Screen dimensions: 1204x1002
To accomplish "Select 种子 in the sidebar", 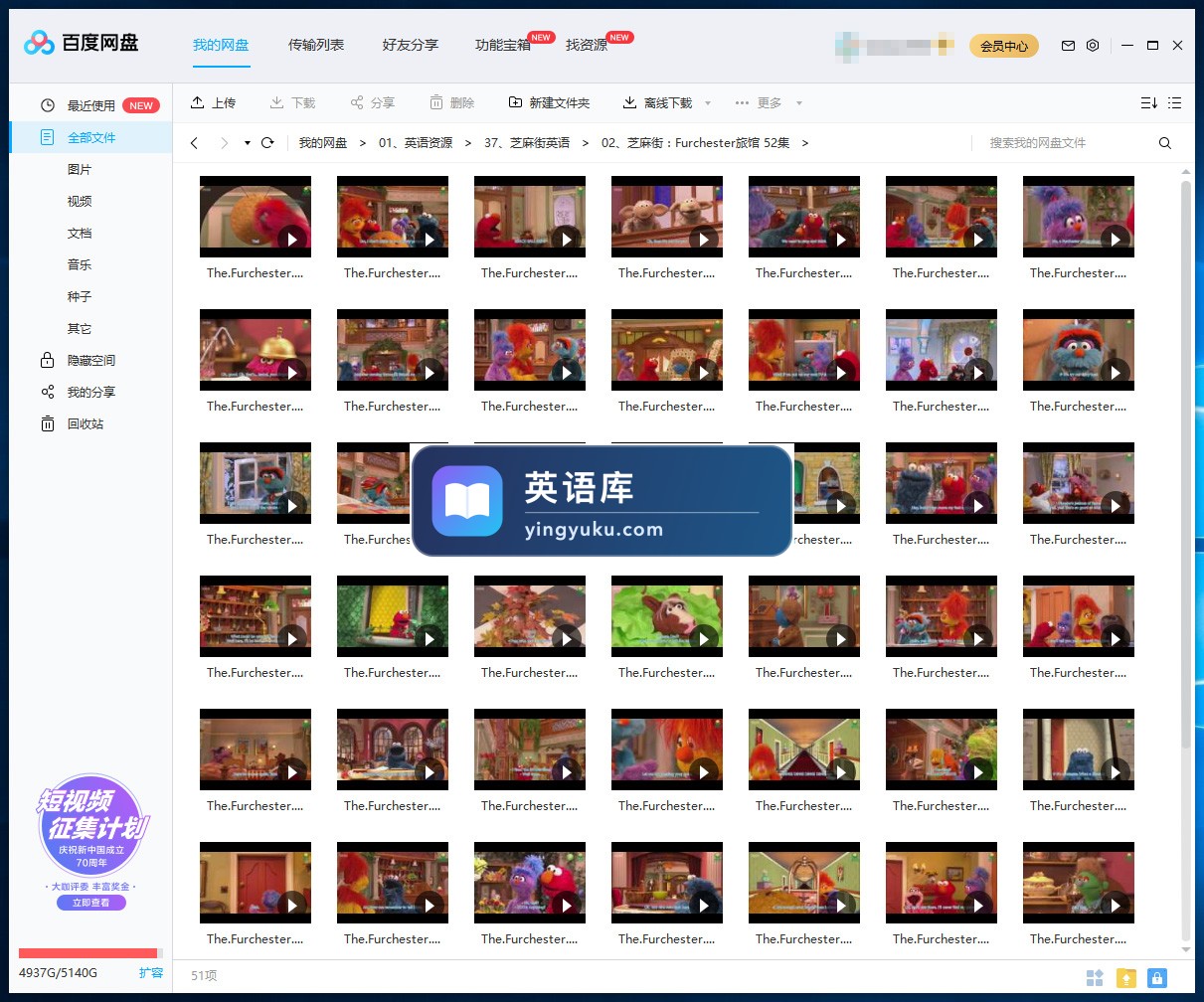I will point(80,296).
